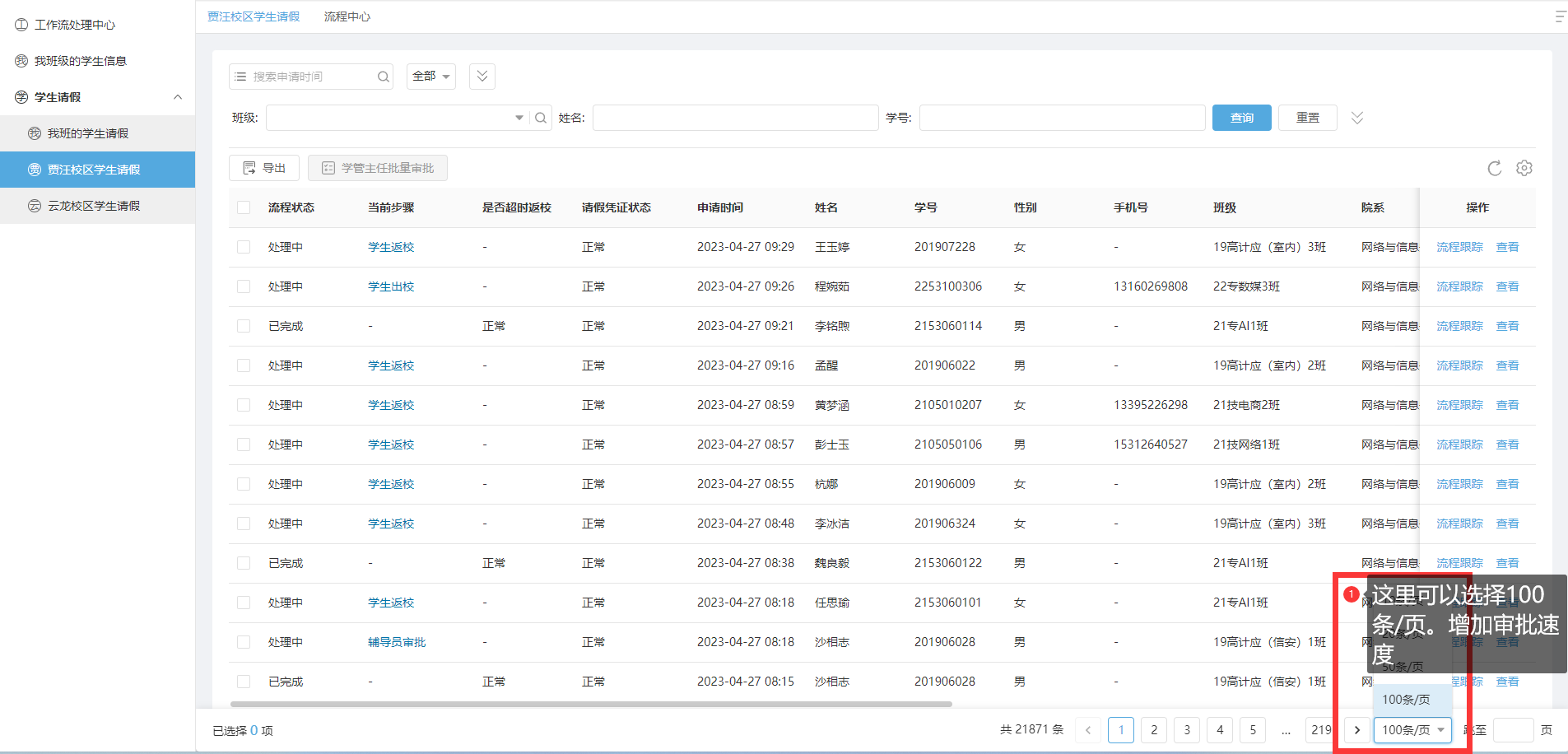
Task: Click student ID 2105050106
Action: coord(948,444)
